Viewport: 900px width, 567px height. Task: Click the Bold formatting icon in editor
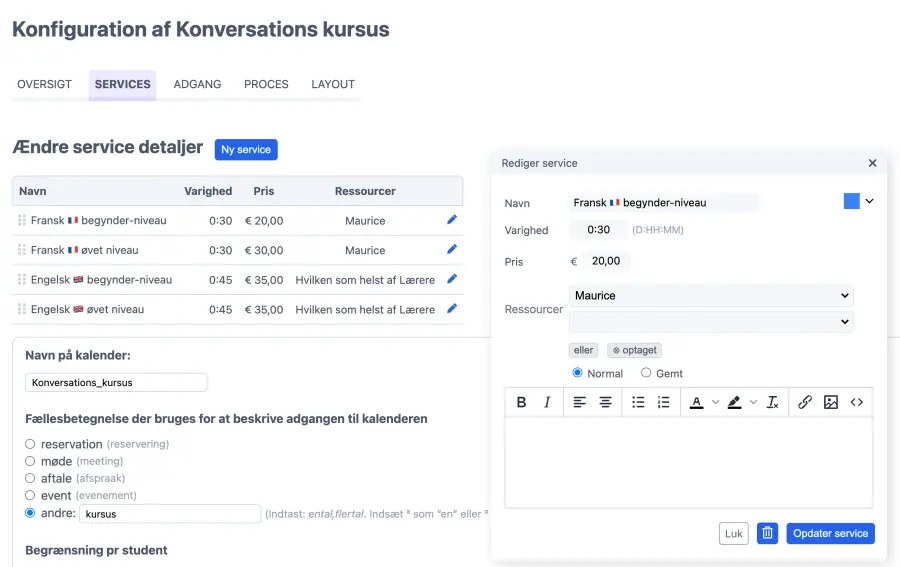[521, 402]
